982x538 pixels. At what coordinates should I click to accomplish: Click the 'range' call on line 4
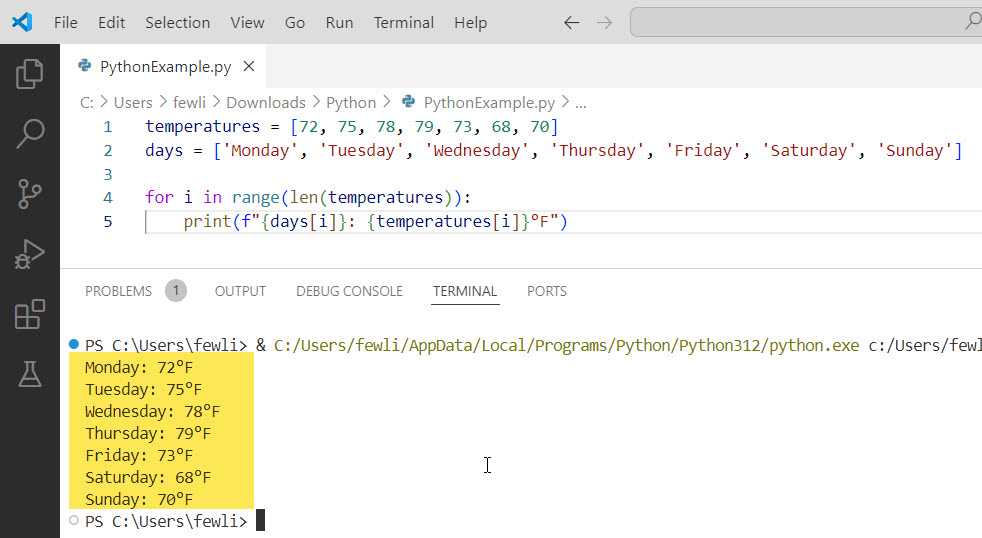coord(256,198)
